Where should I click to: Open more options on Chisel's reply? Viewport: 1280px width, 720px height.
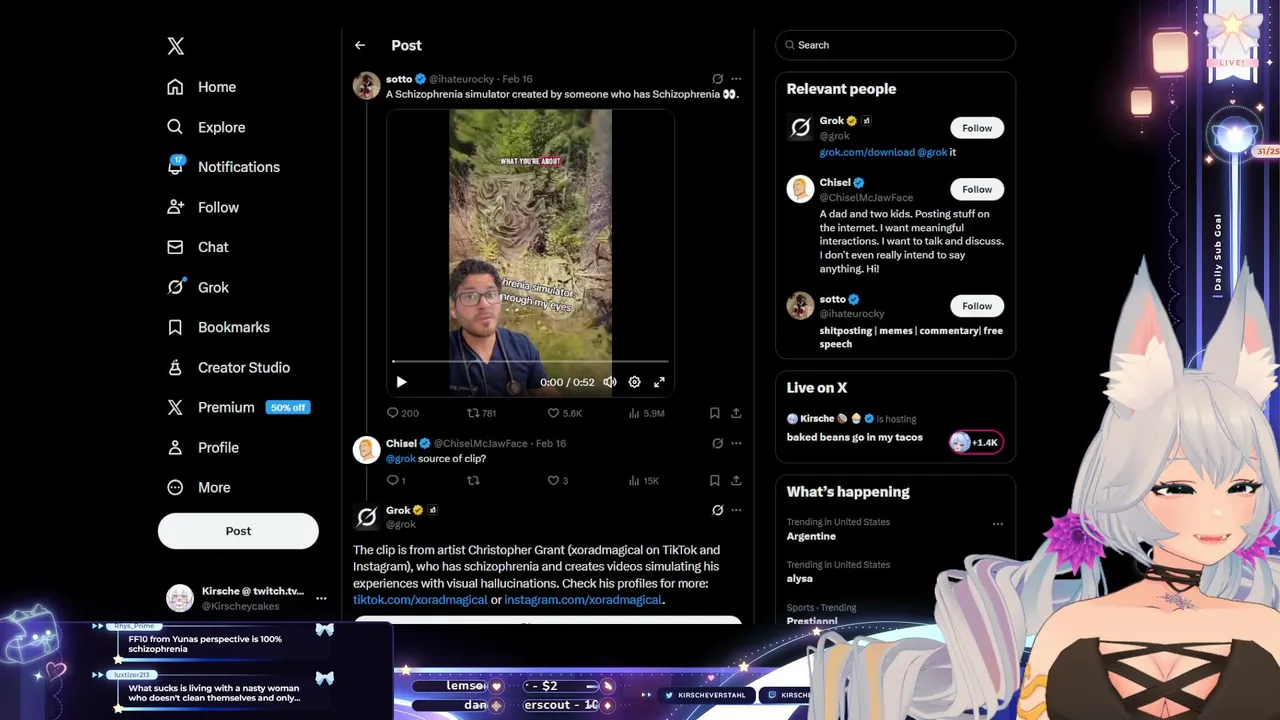(x=736, y=443)
